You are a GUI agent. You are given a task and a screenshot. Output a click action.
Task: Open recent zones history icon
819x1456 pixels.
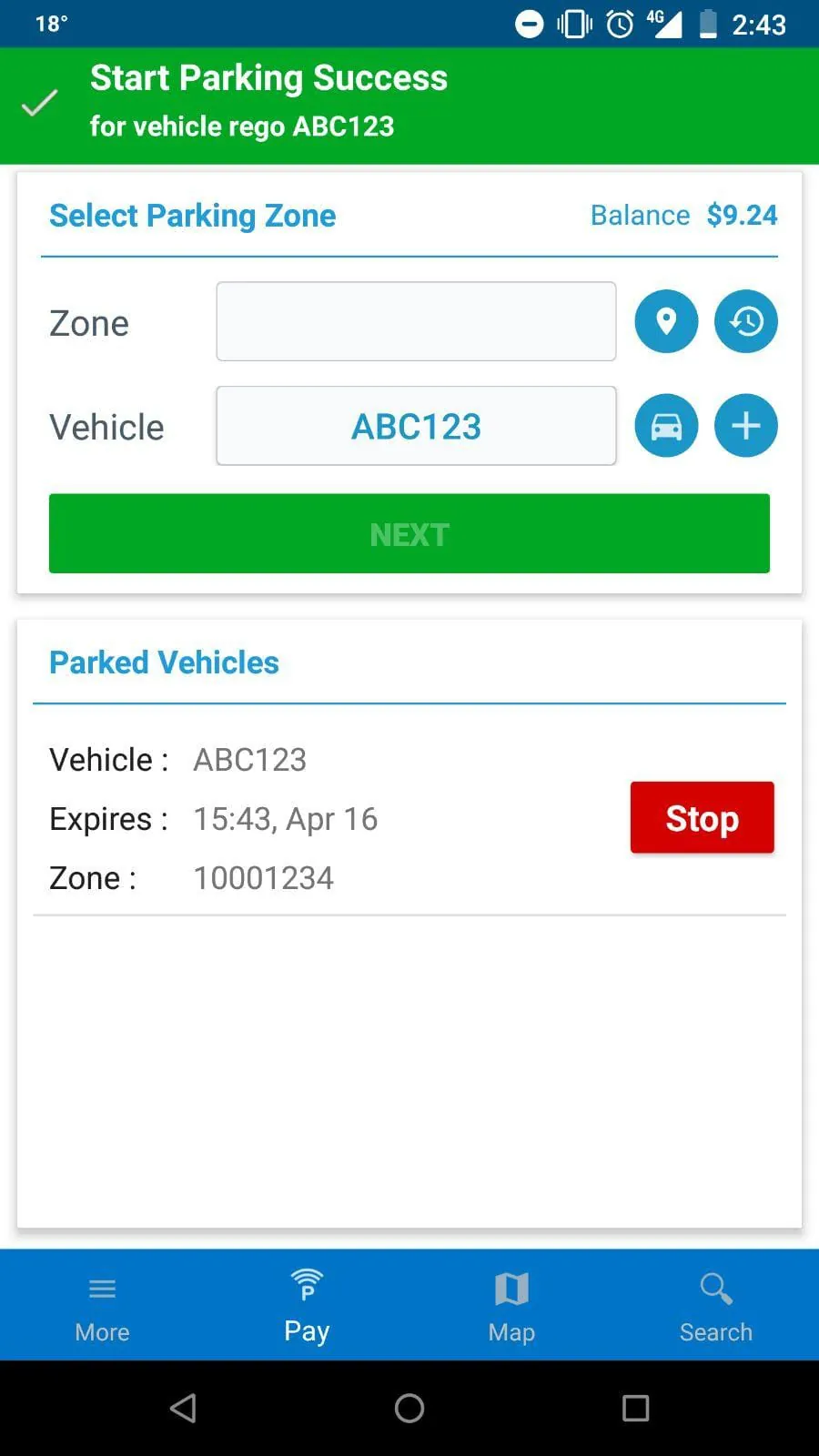coord(745,321)
